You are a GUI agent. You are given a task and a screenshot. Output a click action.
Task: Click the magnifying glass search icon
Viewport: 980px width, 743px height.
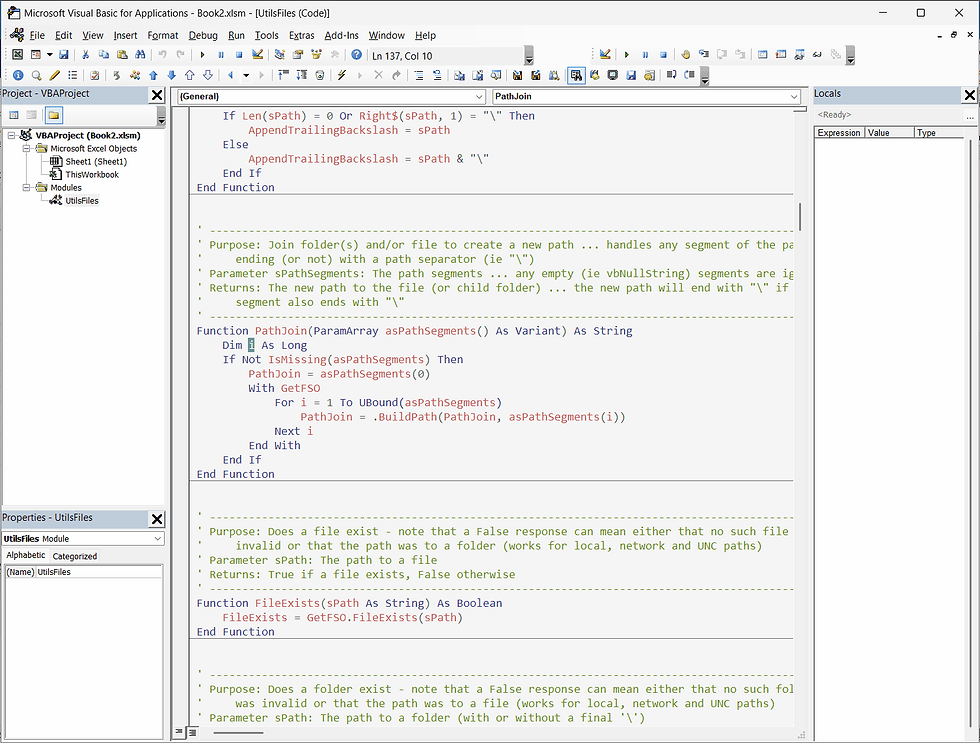[36, 75]
